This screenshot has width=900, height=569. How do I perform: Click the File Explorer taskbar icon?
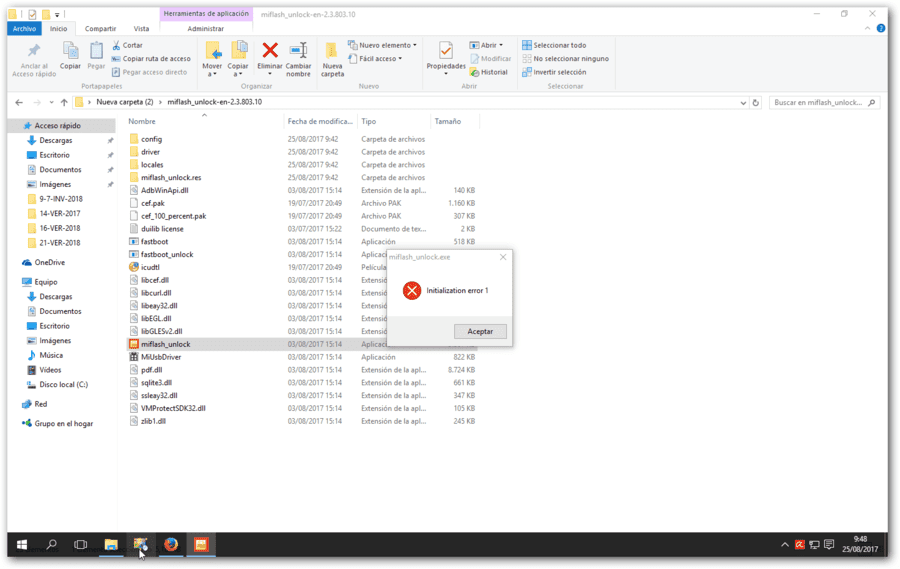111,545
